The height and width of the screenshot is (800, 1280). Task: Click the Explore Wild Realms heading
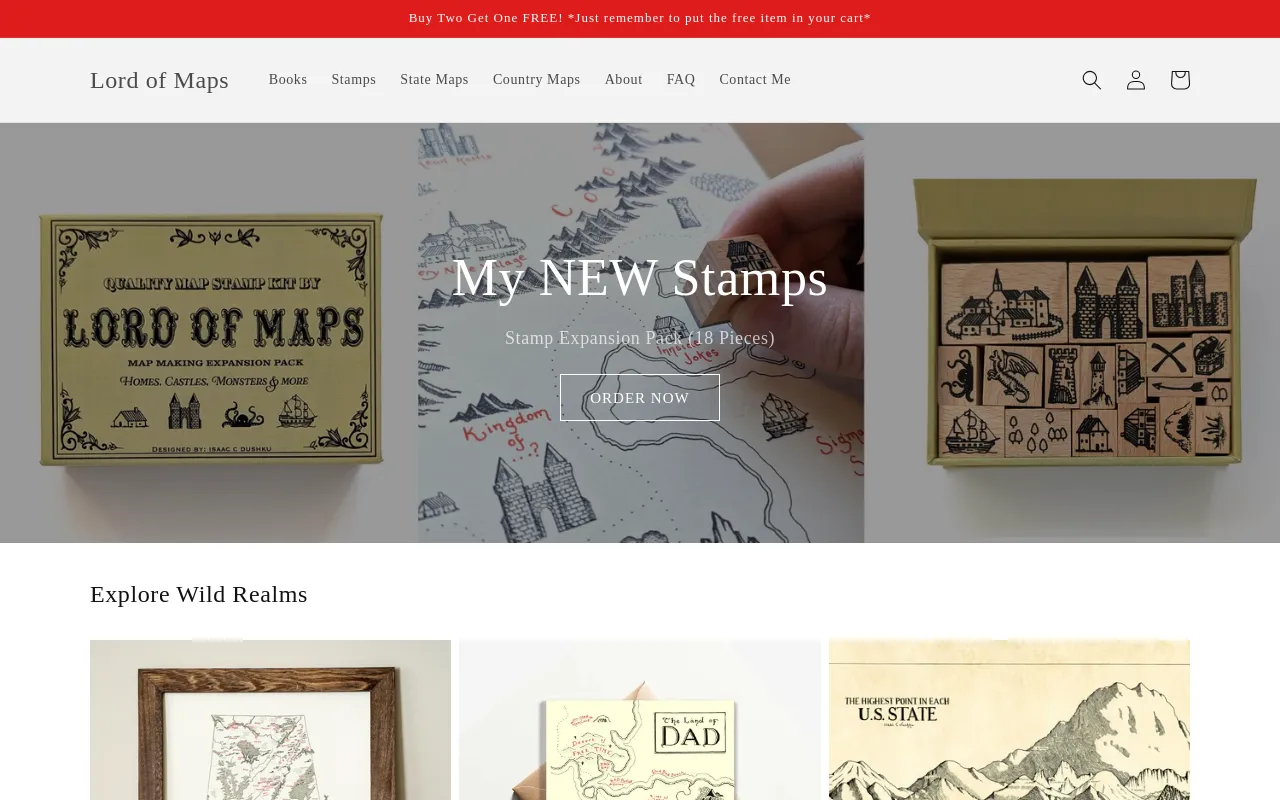coord(199,594)
